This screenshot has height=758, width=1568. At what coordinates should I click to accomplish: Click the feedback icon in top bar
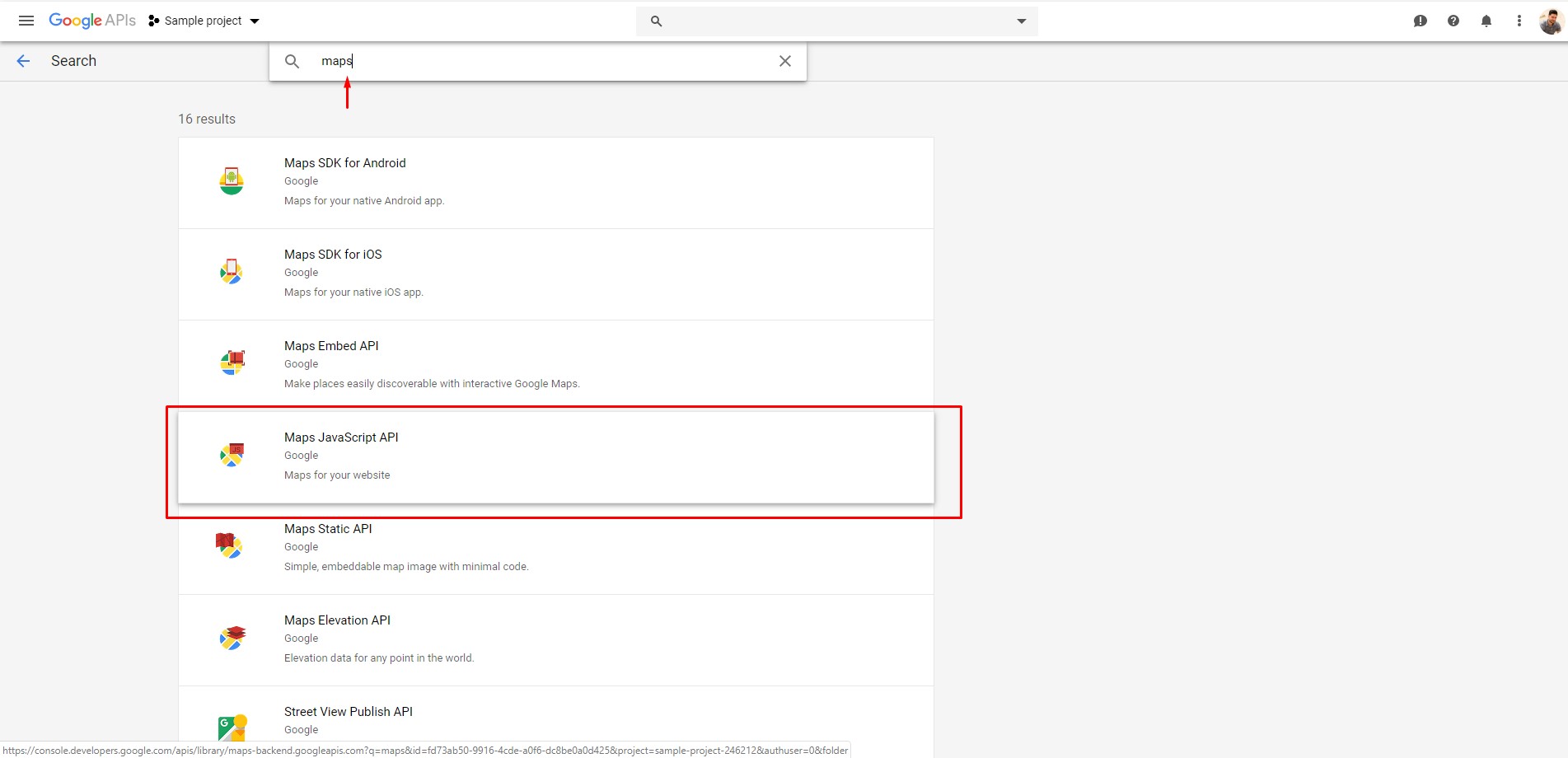point(1420,21)
